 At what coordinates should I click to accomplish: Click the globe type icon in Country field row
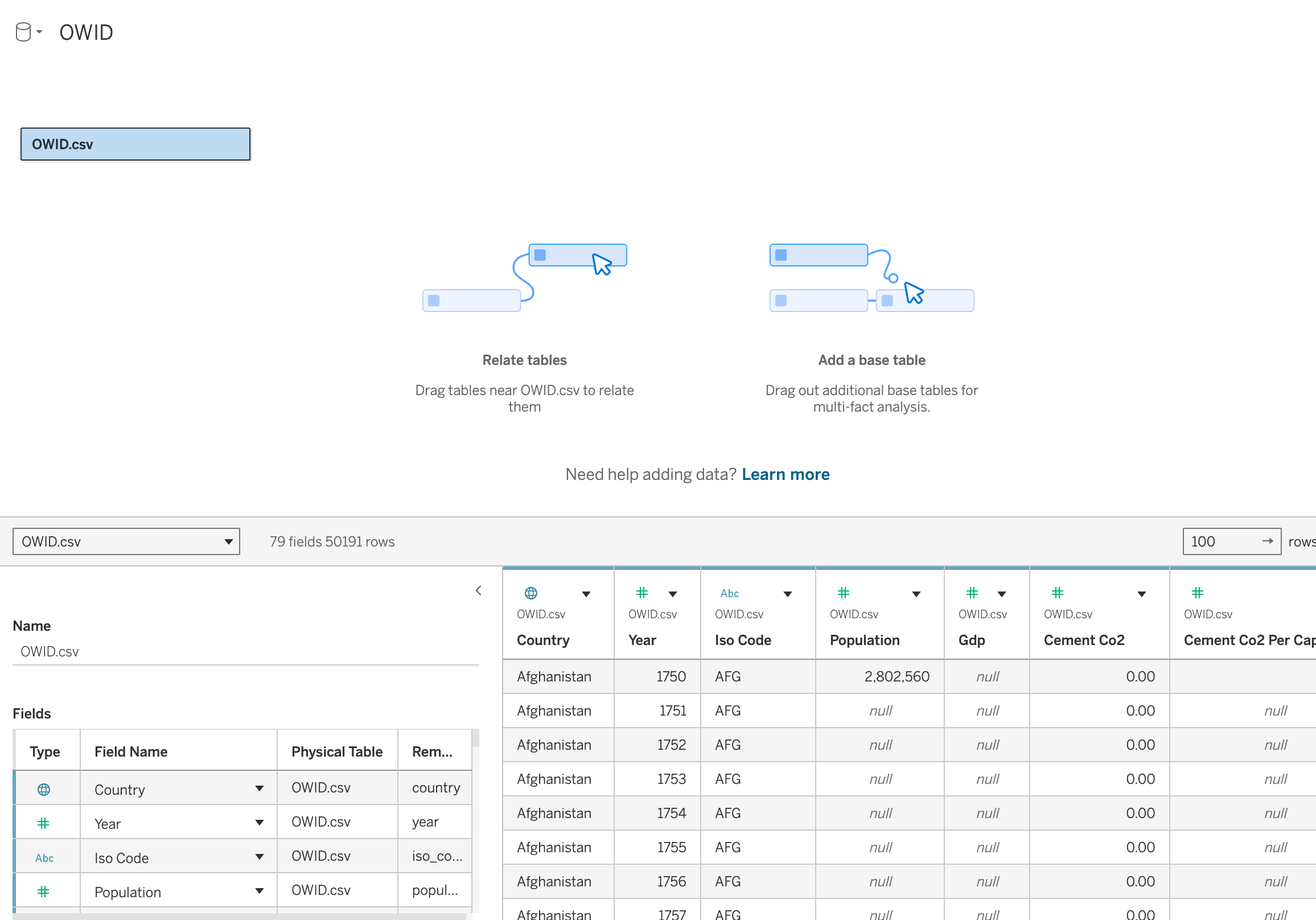click(44, 789)
